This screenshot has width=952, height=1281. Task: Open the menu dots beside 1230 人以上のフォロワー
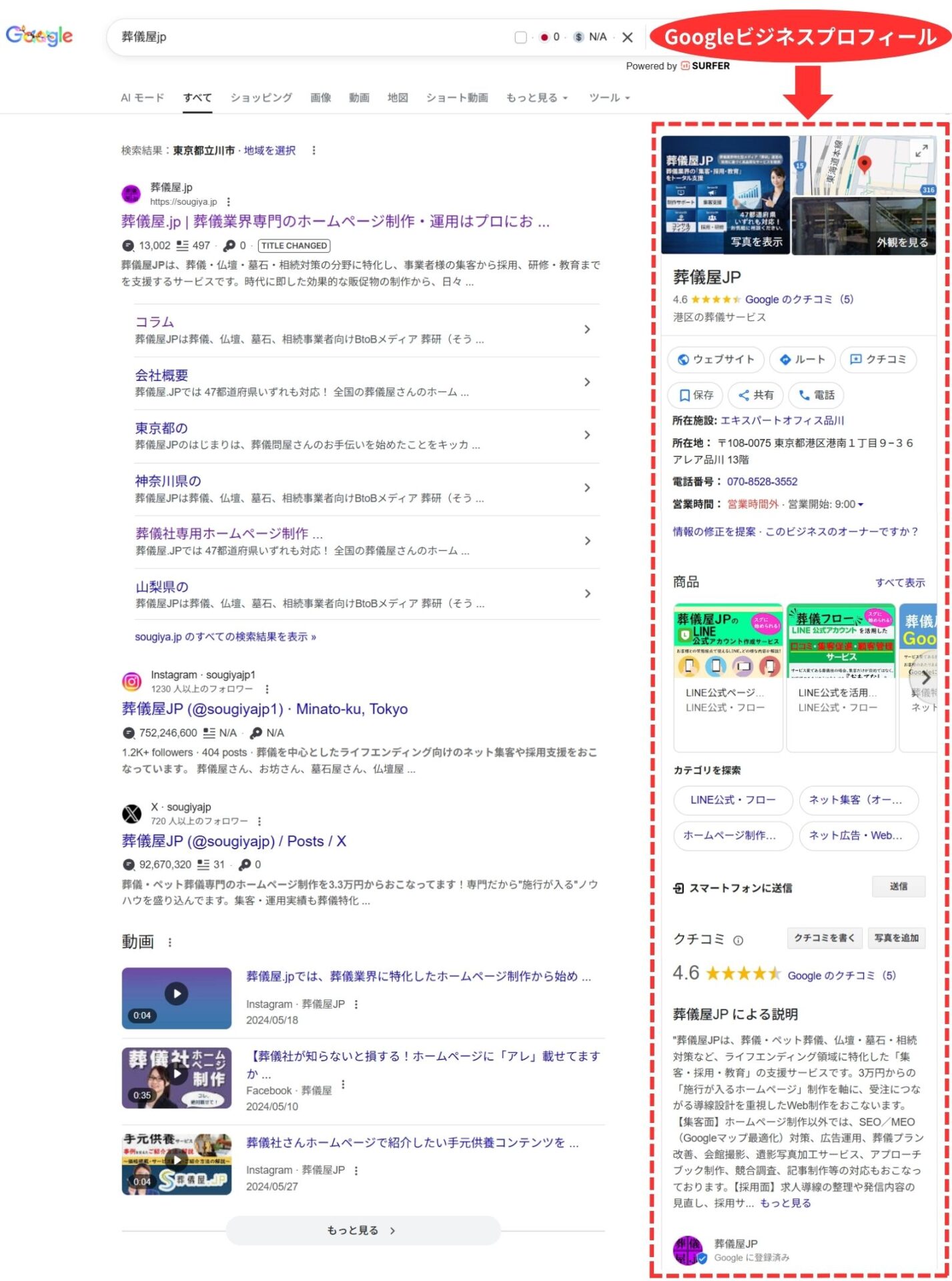coord(267,689)
